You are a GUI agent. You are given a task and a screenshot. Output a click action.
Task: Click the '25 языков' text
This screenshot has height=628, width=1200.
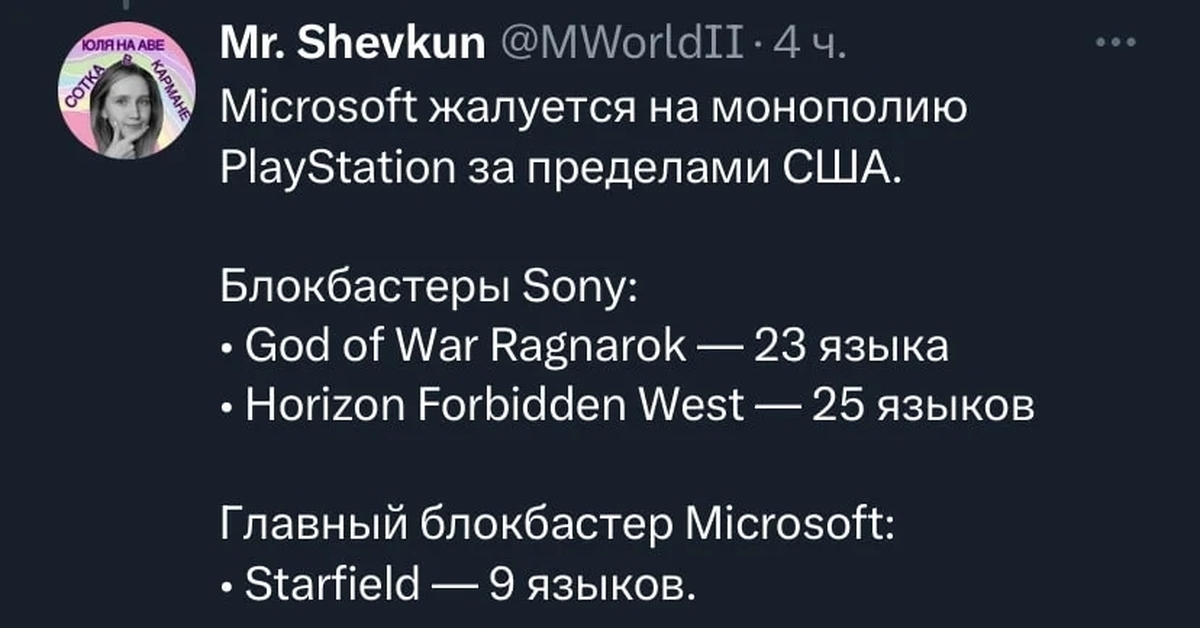922,405
